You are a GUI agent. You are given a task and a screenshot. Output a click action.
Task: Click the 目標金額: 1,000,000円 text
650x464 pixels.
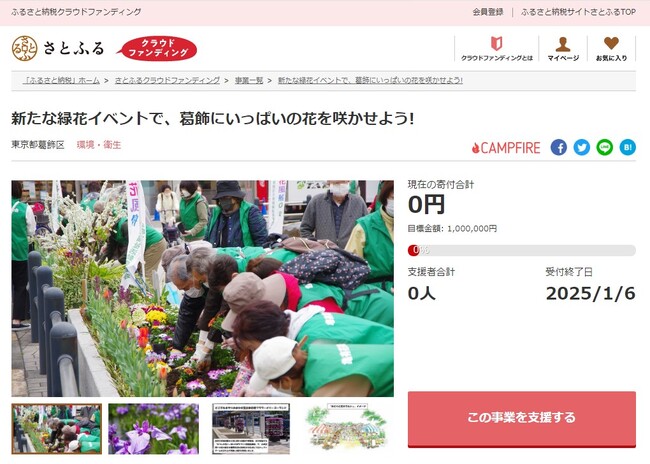tap(452, 228)
